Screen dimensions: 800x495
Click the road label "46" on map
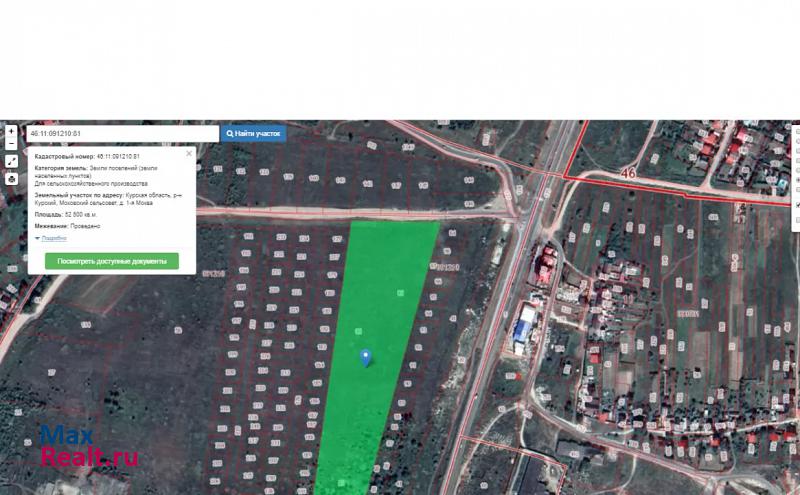tap(627, 173)
